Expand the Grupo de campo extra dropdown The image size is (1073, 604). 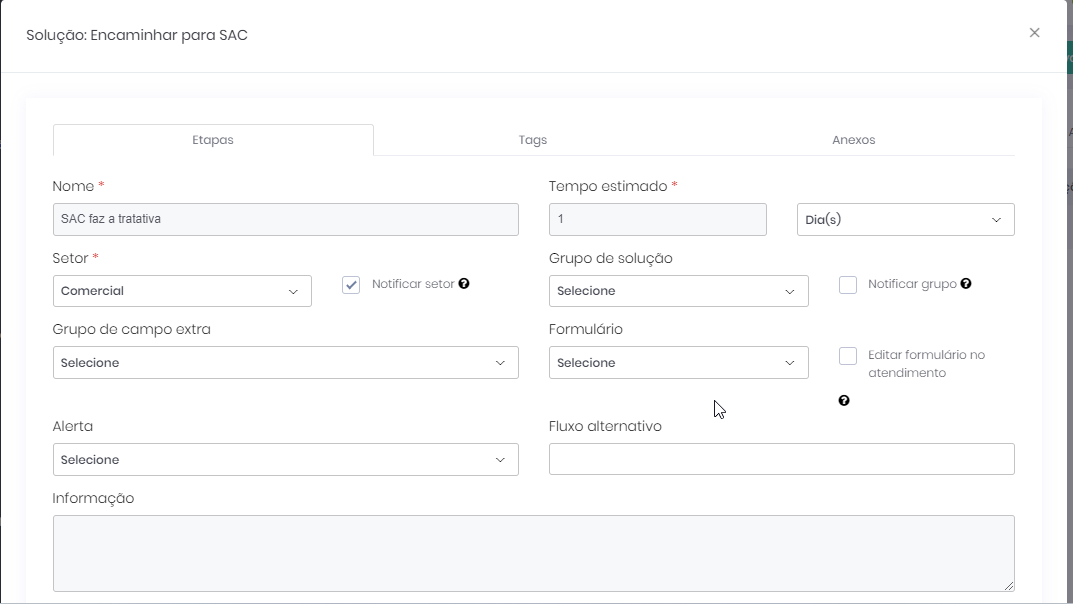pos(285,363)
